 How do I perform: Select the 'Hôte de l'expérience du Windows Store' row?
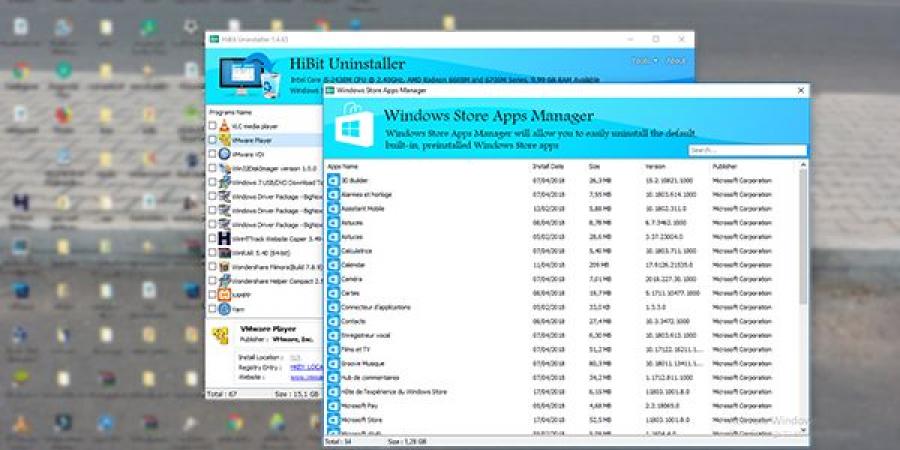562,391
